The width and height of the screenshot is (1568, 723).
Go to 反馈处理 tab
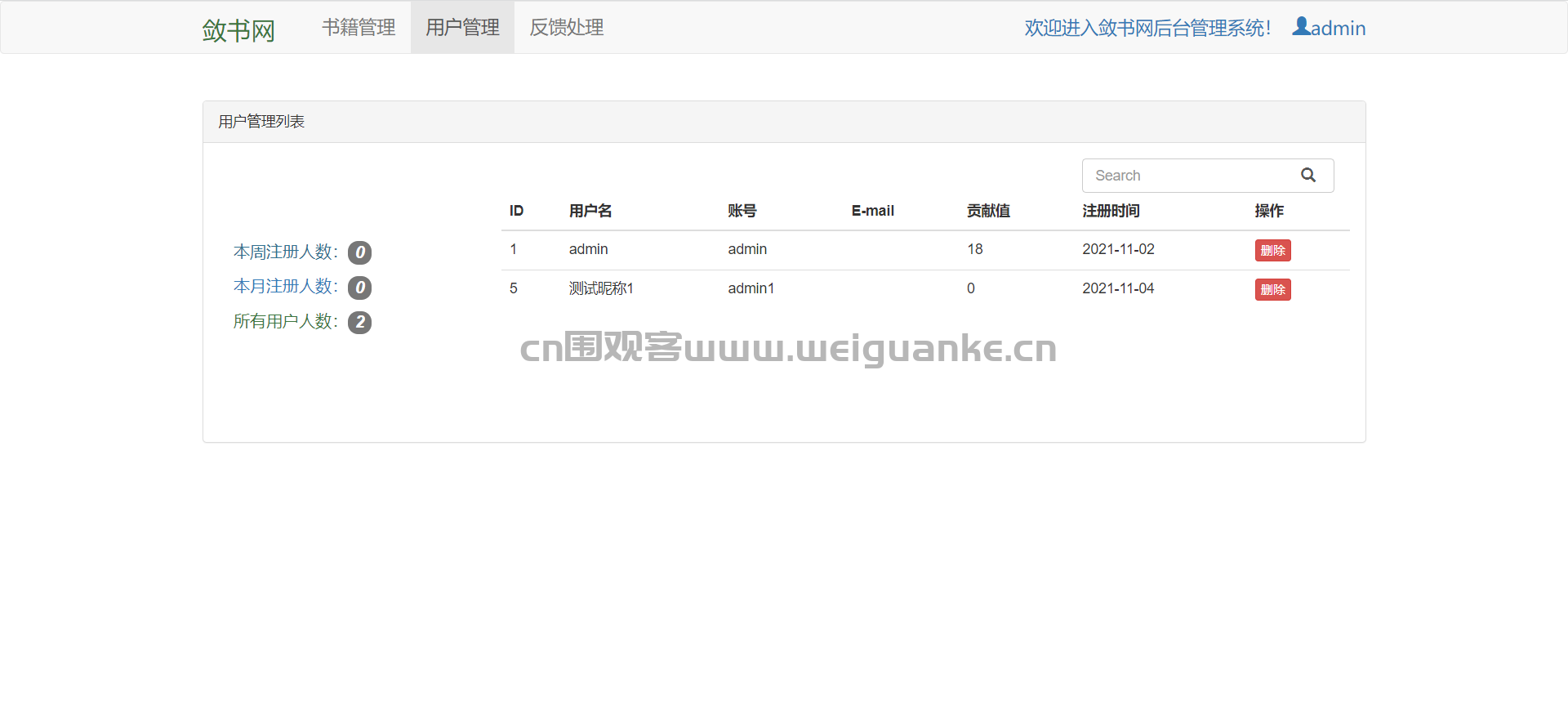566,27
